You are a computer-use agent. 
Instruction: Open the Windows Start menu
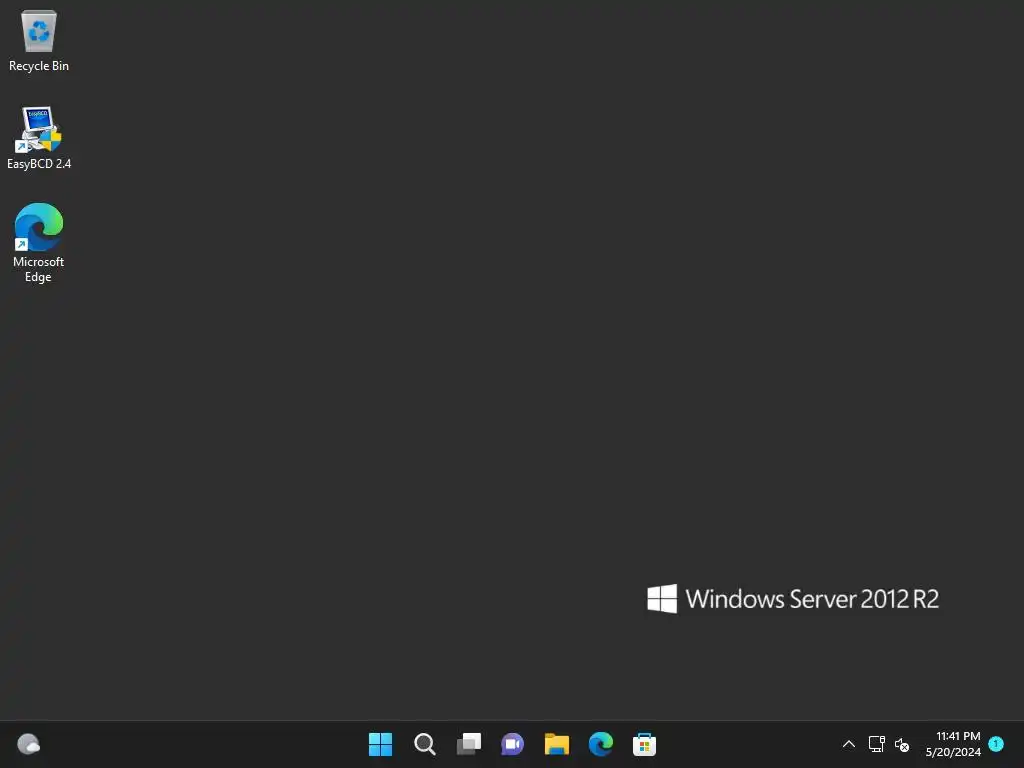380,744
